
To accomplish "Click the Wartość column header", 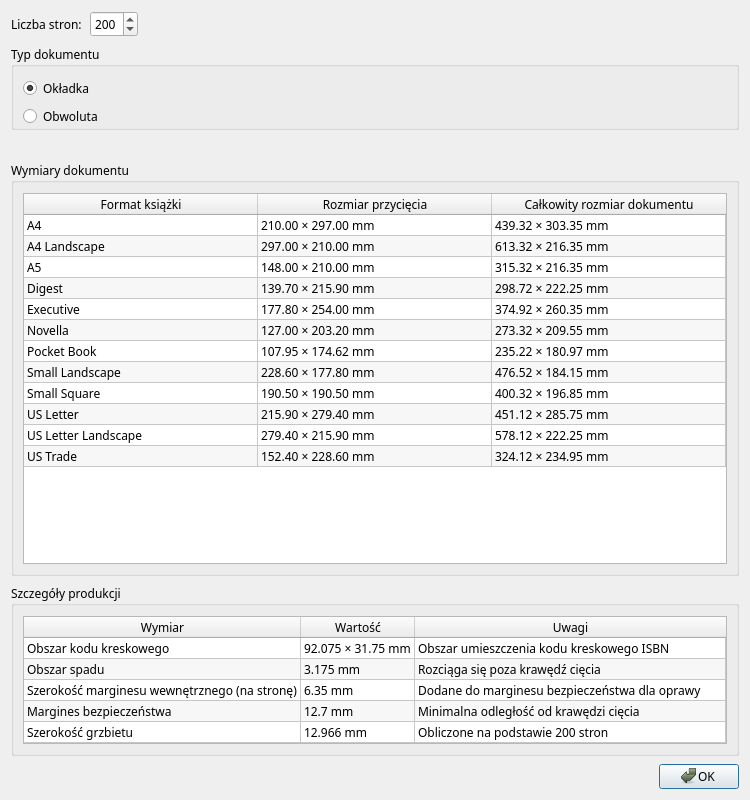I will [x=357, y=627].
